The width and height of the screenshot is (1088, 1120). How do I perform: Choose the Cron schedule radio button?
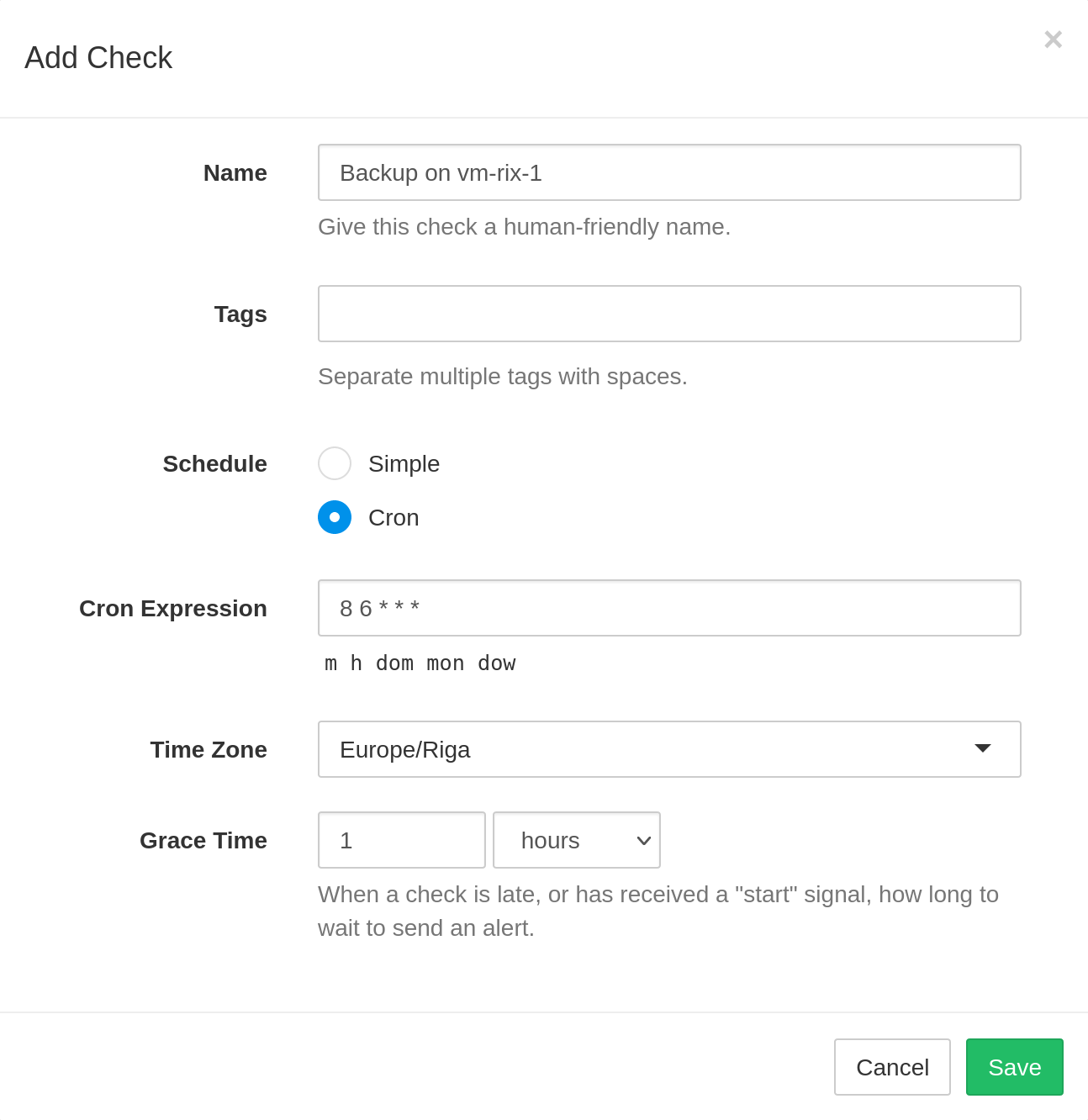pyautogui.click(x=335, y=517)
